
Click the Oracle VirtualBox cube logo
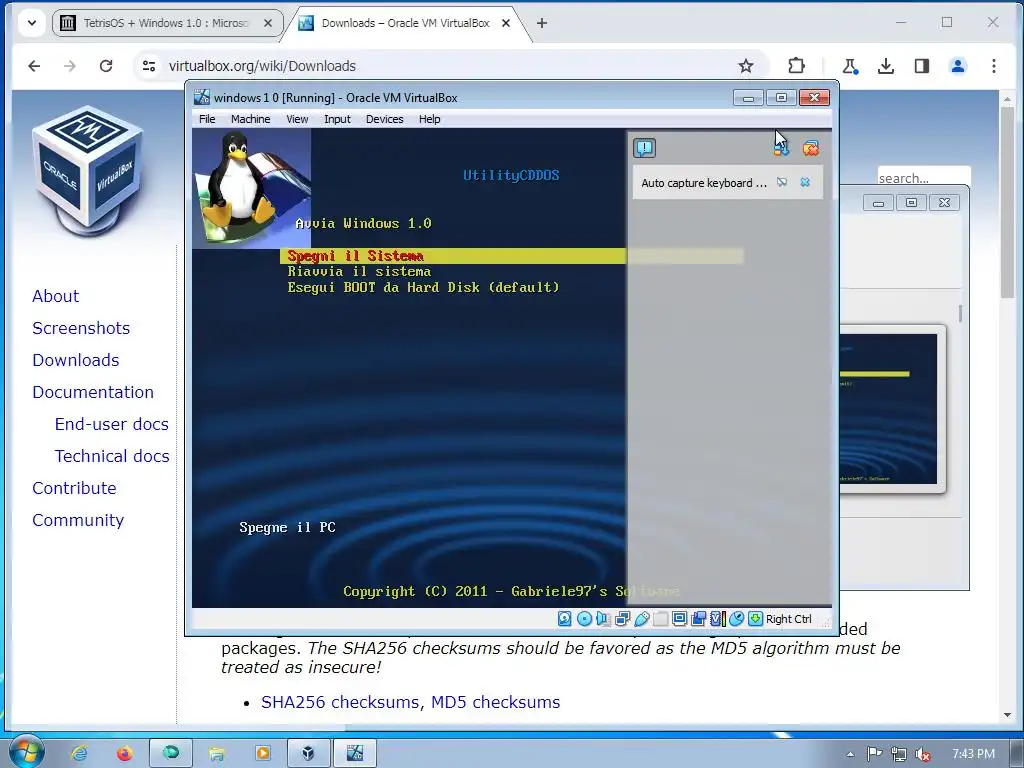(x=88, y=171)
